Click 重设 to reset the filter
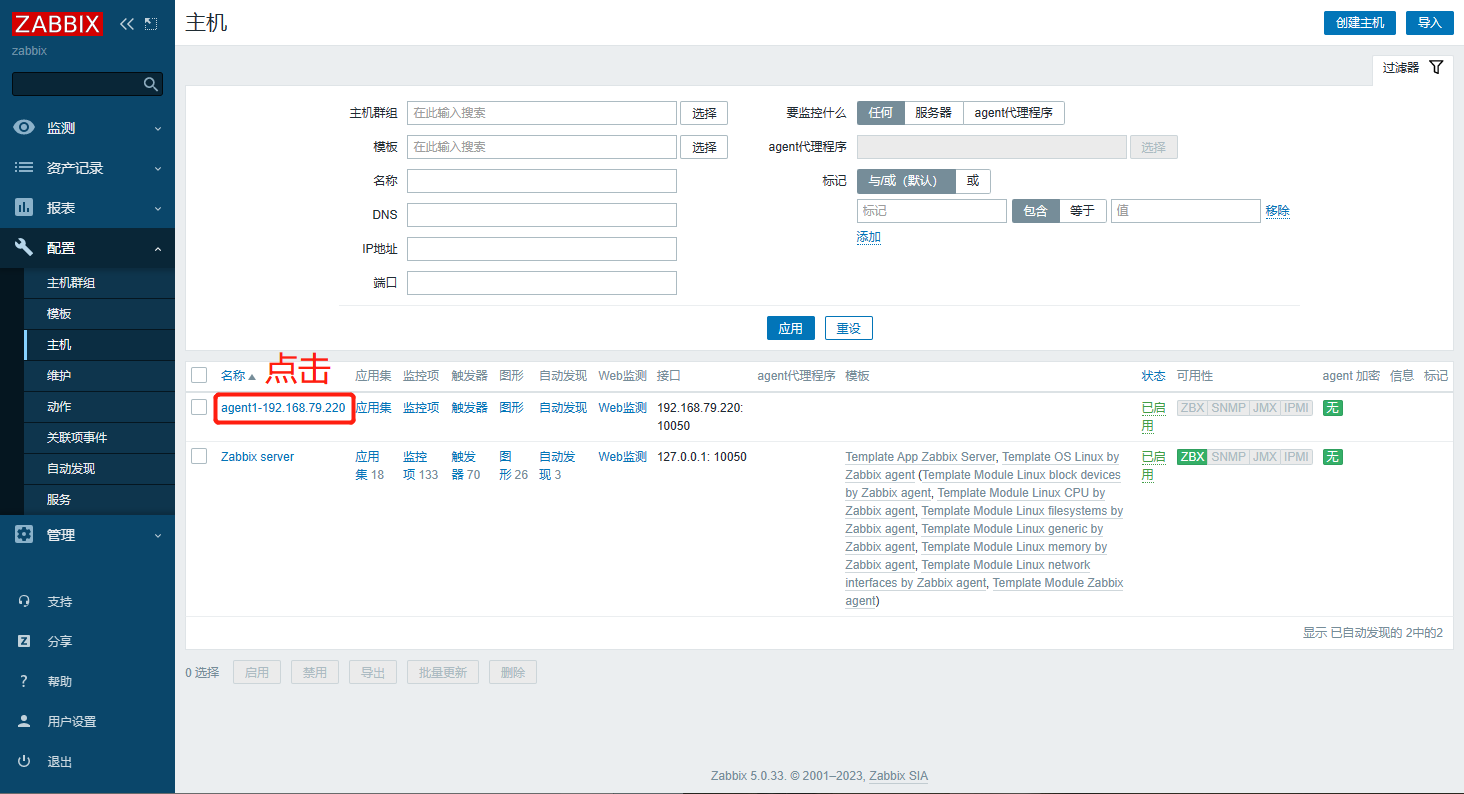 pyautogui.click(x=848, y=328)
